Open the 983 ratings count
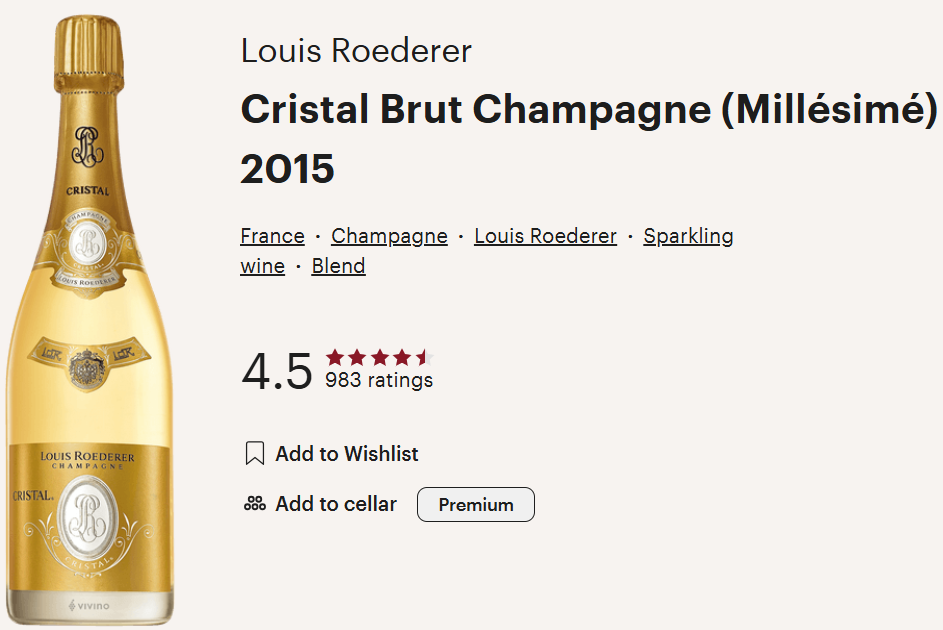This screenshot has width=943, height=630. coord(379,381)
